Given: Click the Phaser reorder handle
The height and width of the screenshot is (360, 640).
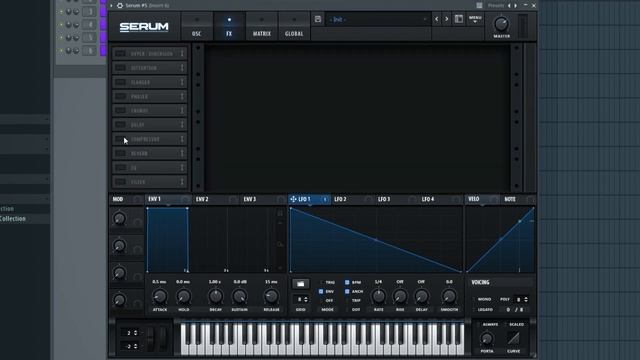Looking at the screenshot, I should [182, 96].
